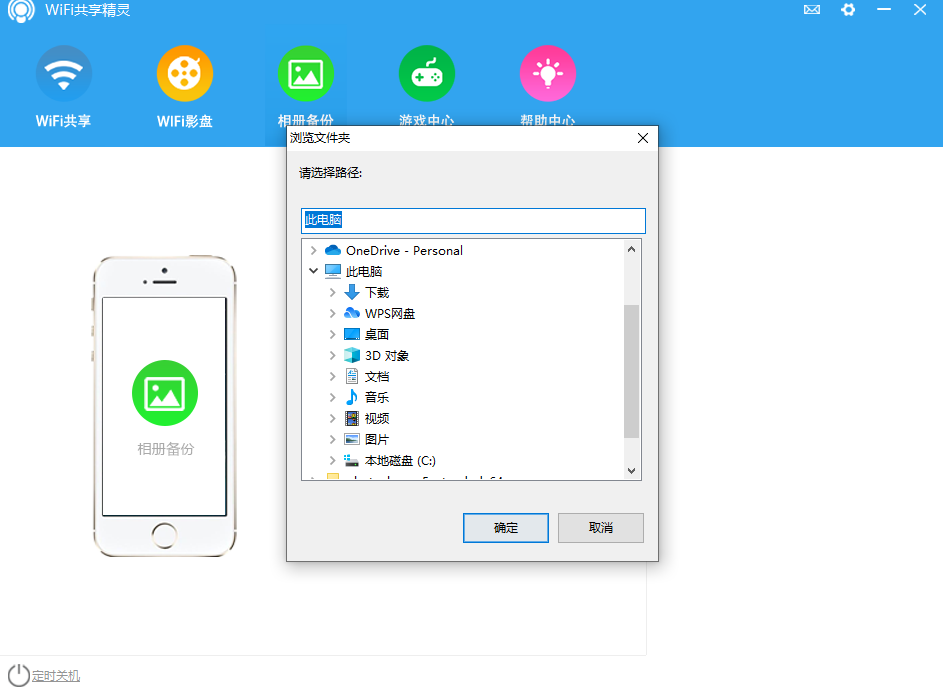This screenshot has width=943, height=692.
Task: Open the WiFi影盘 media disk feature
Action: coord(184,73)
